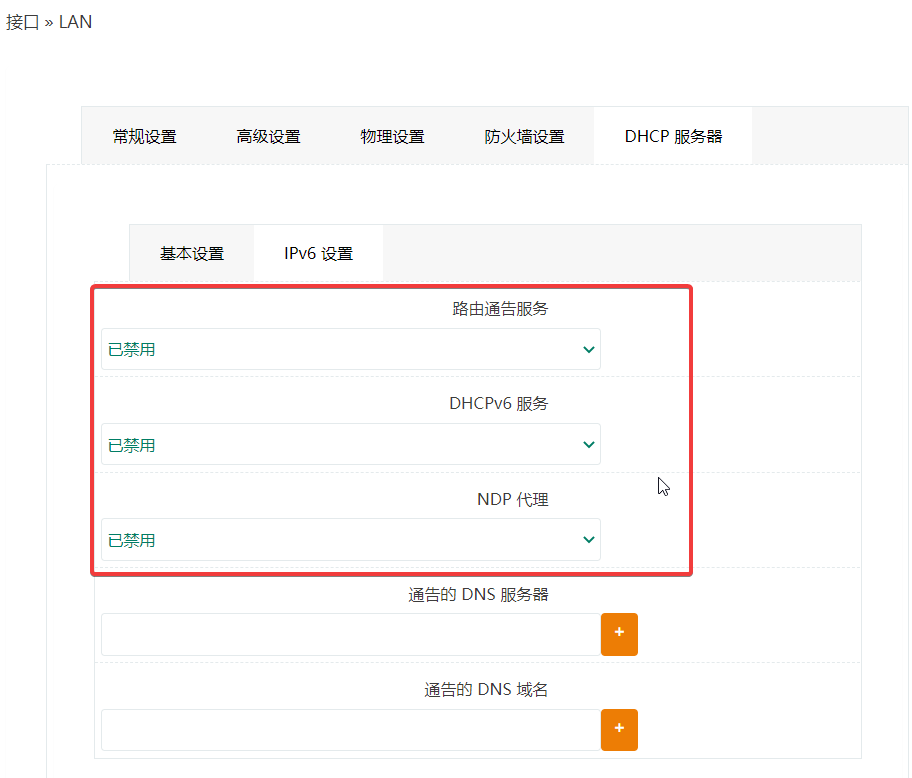Focus the 通告的 DNS 服务器 input field
Screen dimensions: 912x778
(x=350, y=634)
